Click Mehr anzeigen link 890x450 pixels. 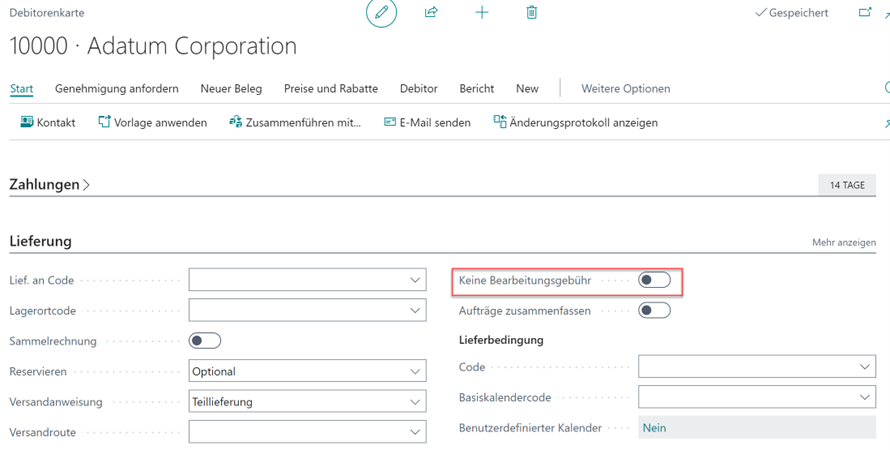click(844, 242)
